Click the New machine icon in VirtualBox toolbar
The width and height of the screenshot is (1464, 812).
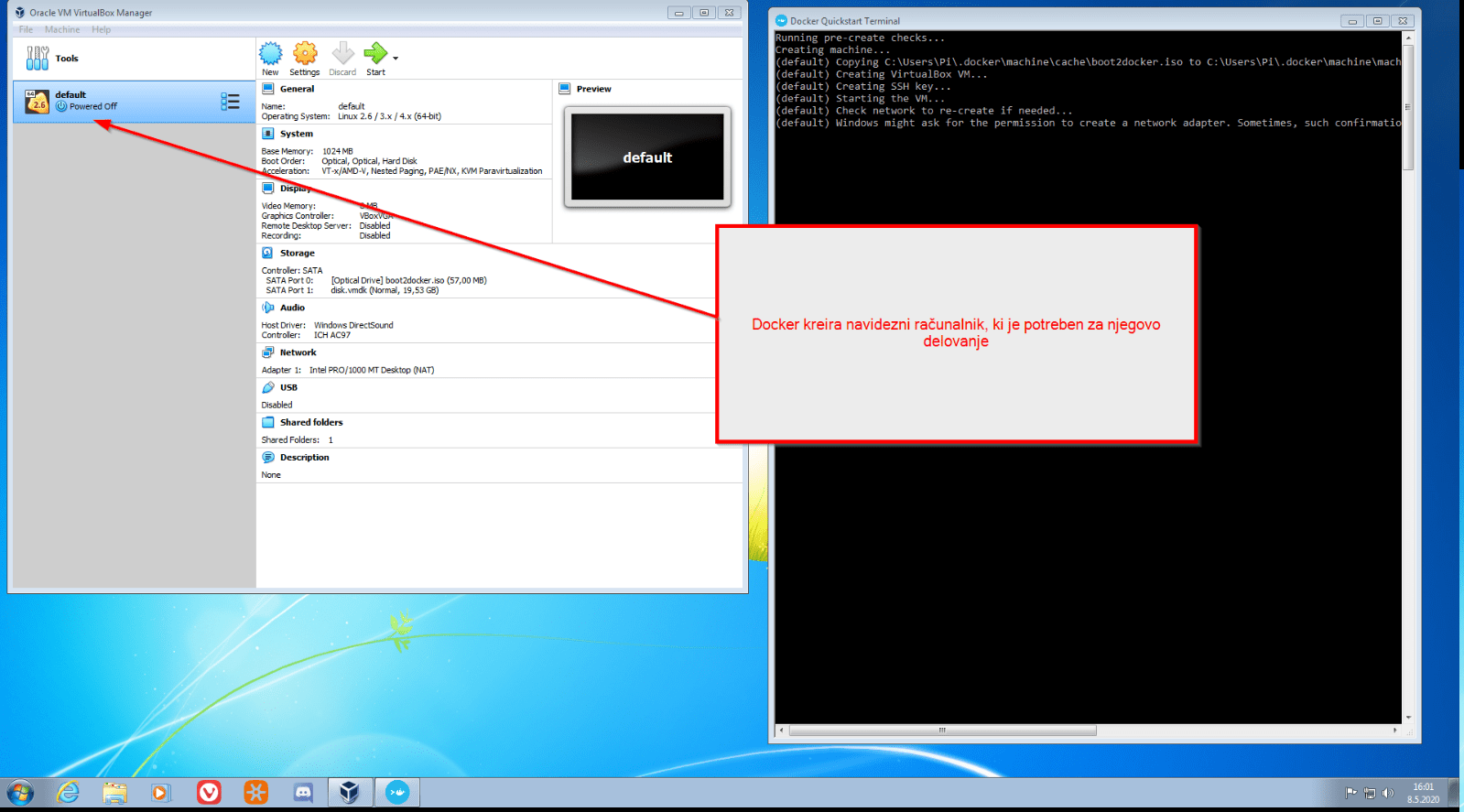[x=271, y=53]
